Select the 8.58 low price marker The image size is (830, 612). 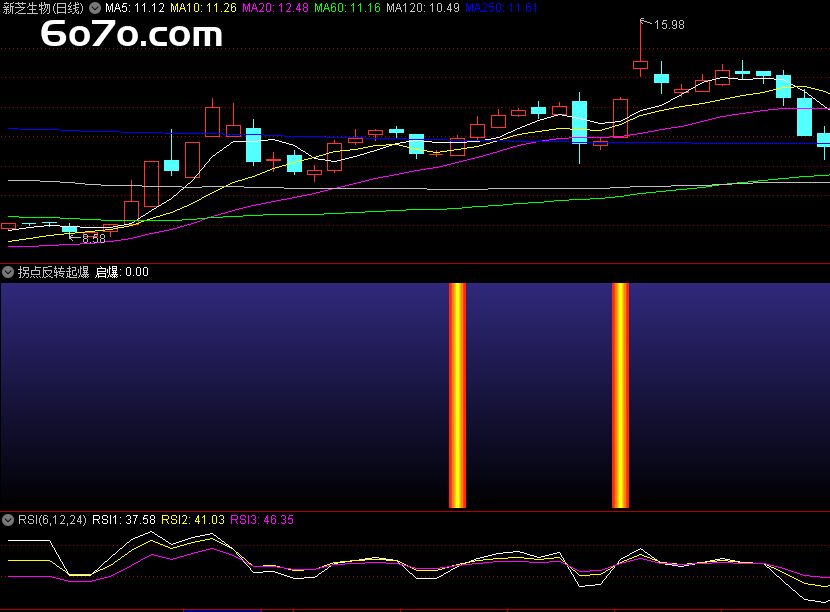tap(94, 239)
